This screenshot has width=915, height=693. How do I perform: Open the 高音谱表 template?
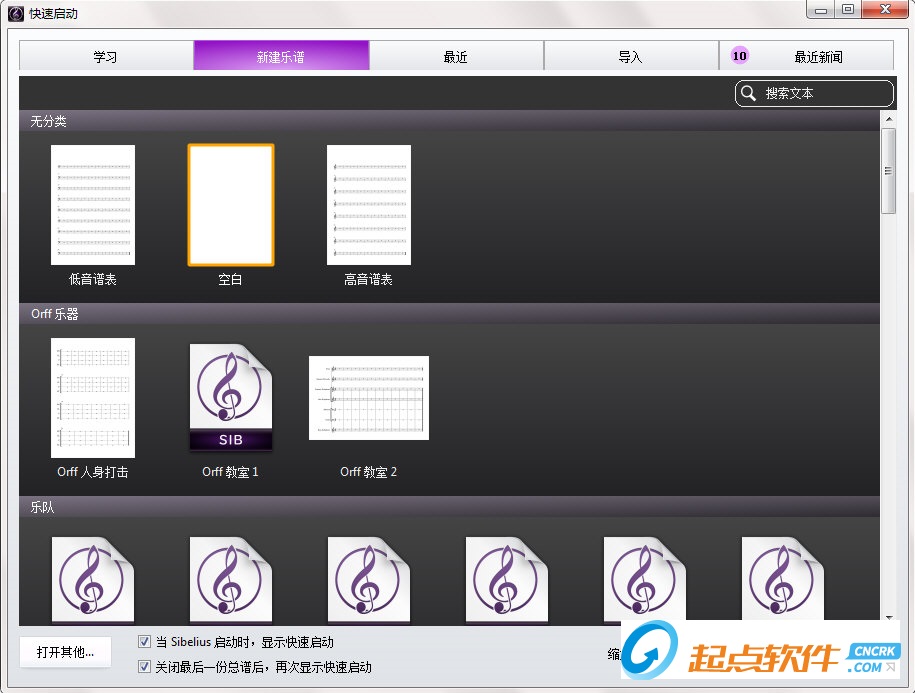pos(368,204)
